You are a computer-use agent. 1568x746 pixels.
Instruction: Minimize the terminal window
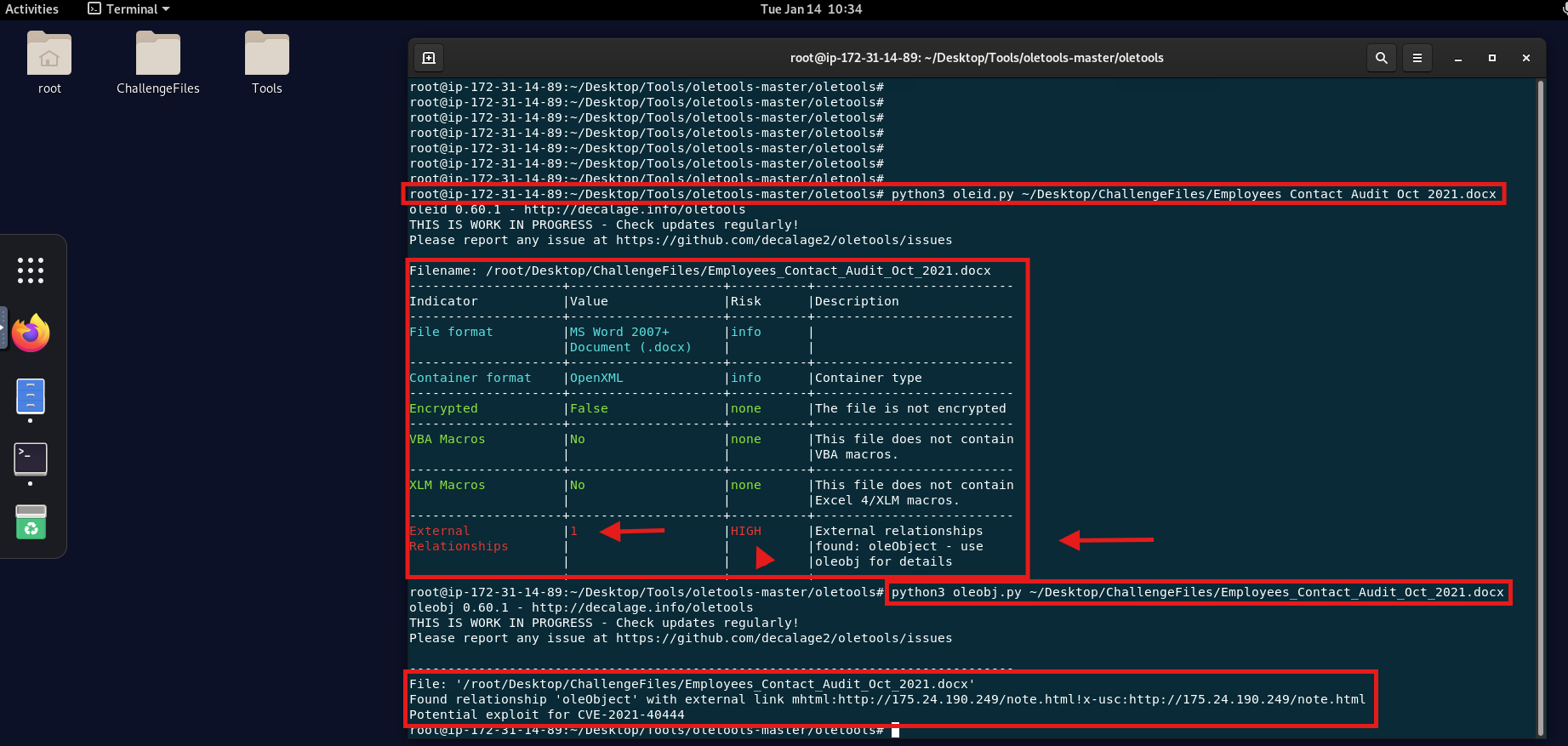pyautogui.click(x=1458, y=58)
